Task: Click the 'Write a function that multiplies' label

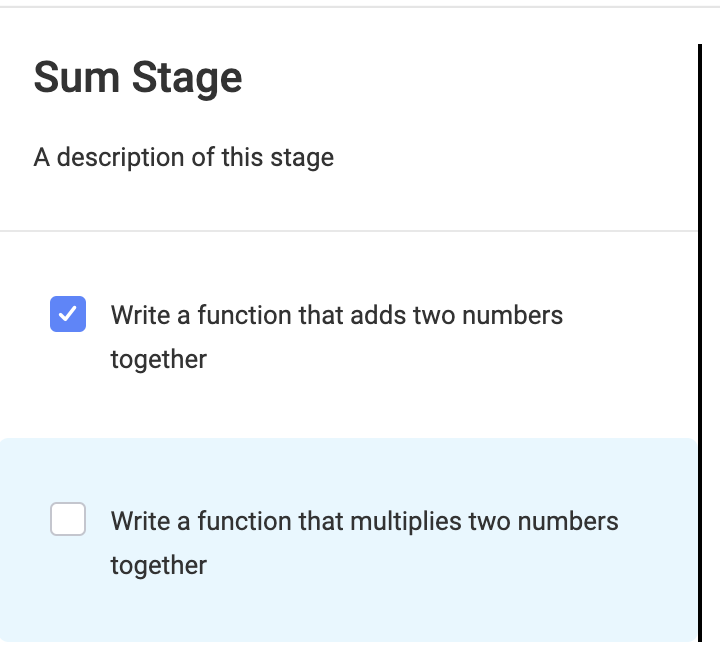Action: pyautogui.click(x=365, y=543)
